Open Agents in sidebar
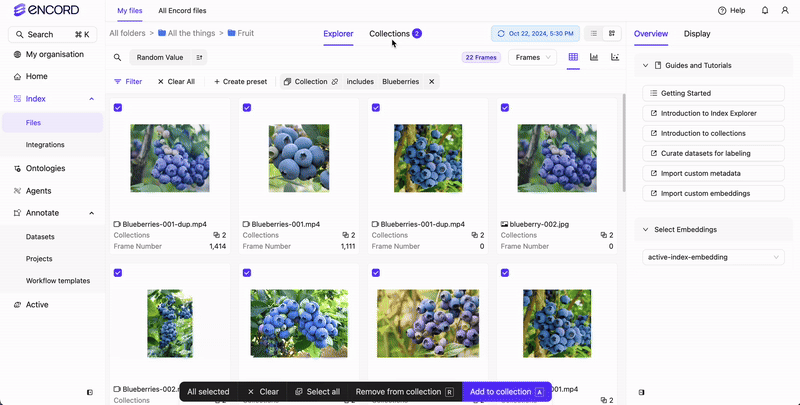Image resolution: width=800 pixels, height=405 pixels. [32, 191]
